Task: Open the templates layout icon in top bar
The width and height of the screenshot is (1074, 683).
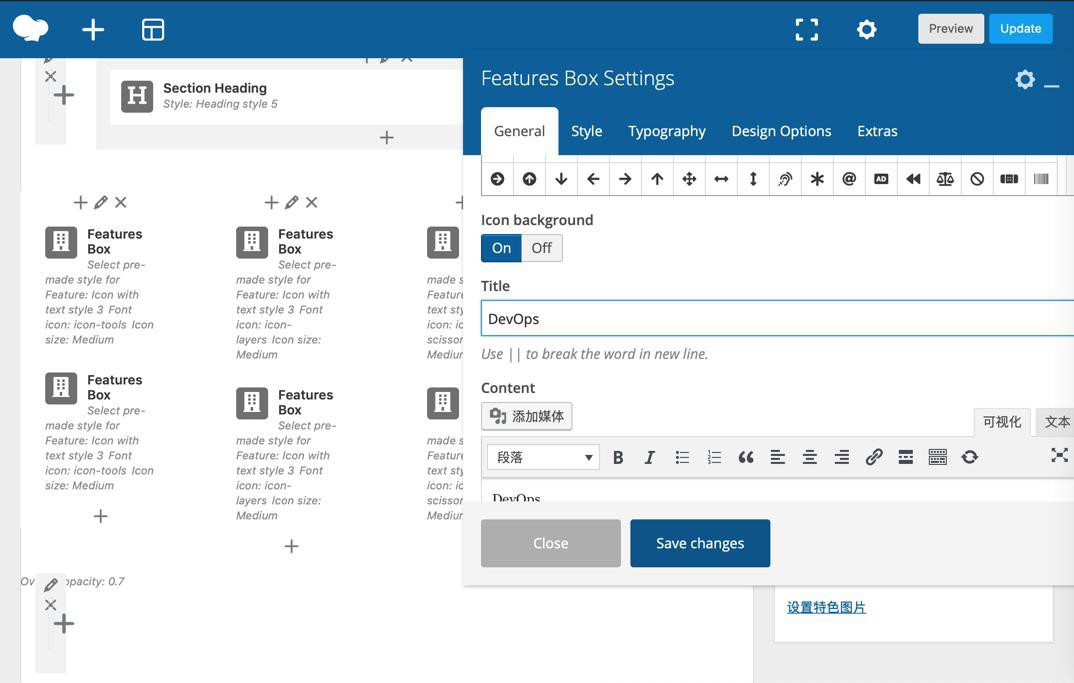Action: click(x=153, y=30)
